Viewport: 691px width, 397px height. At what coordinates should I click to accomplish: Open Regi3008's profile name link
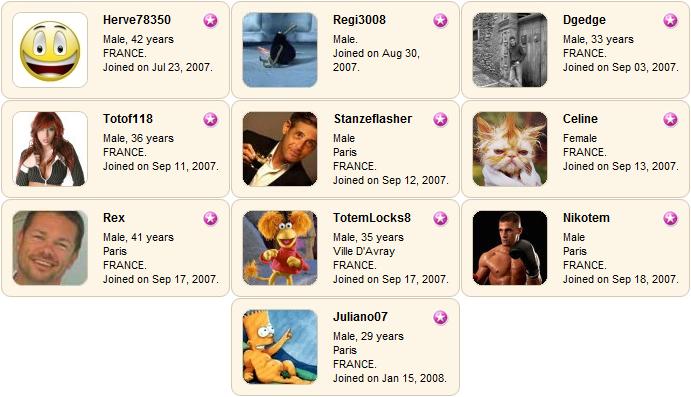pyautogui.click(x=360, y=20)
